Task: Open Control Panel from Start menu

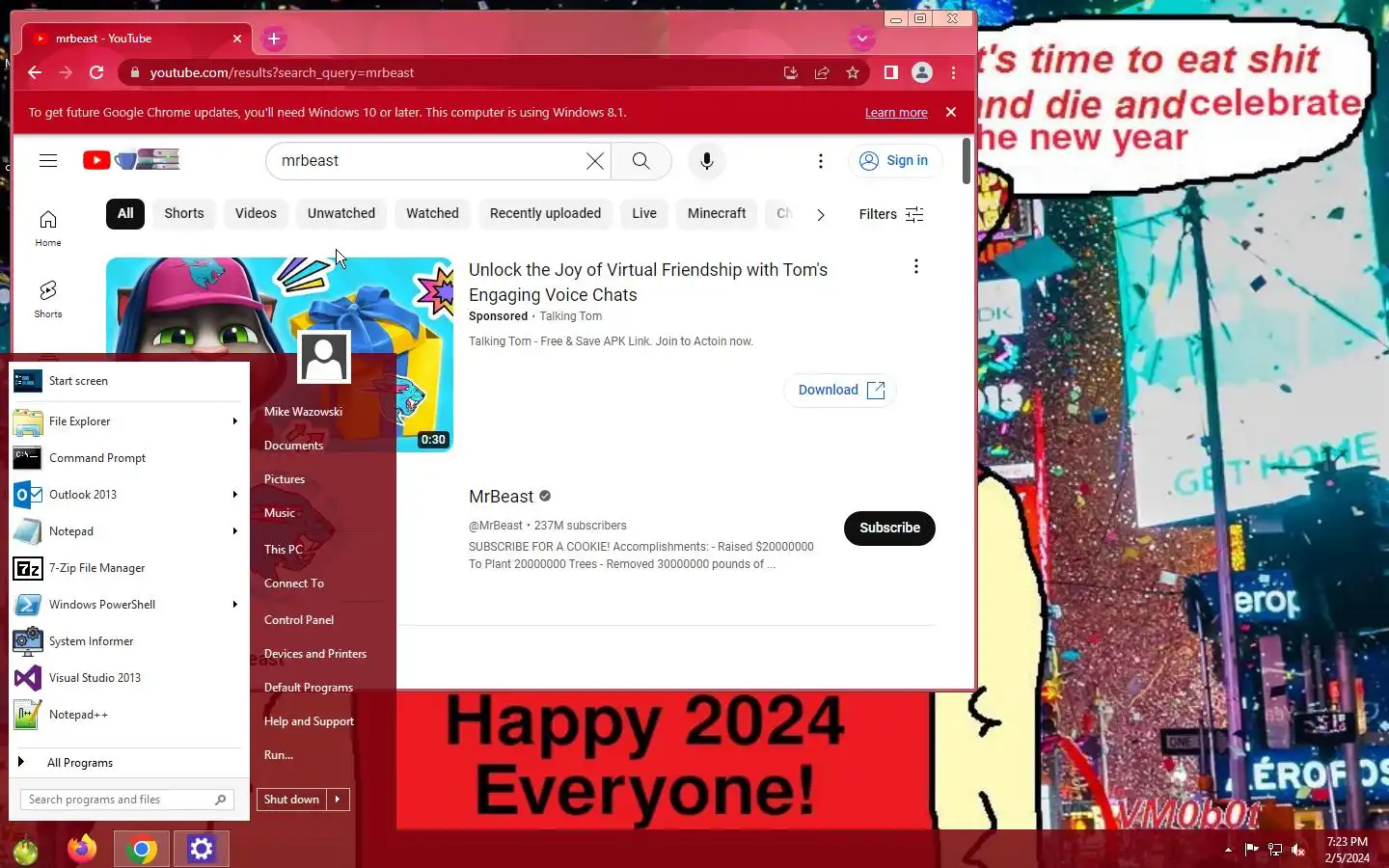Action: 299,620
